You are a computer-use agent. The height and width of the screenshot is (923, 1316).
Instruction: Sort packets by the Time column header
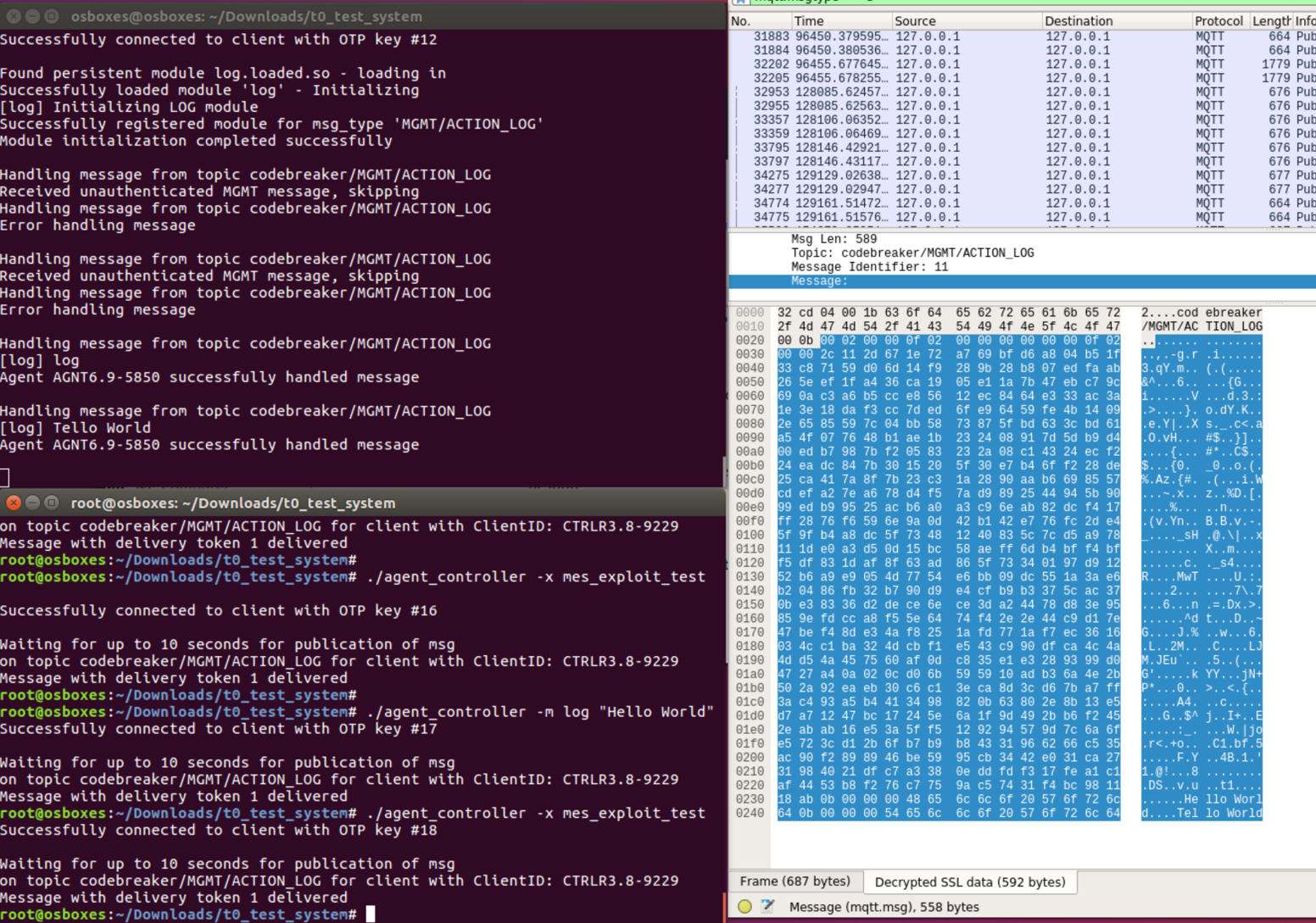click(840, 21)
